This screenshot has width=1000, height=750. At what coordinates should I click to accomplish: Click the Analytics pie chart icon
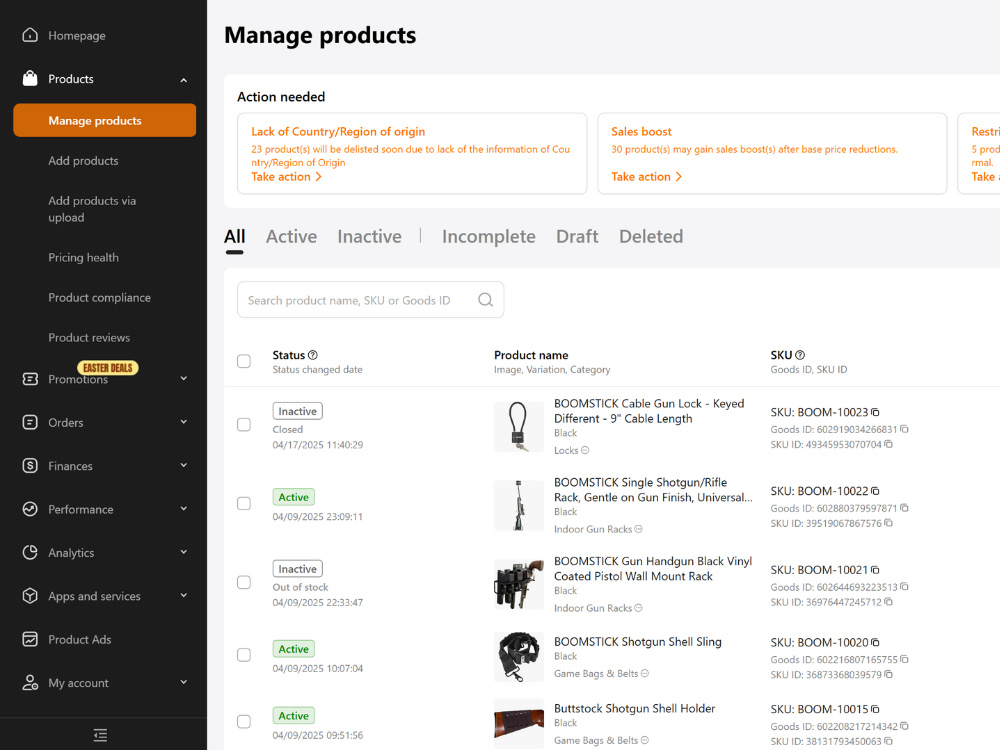coord(30,552)
